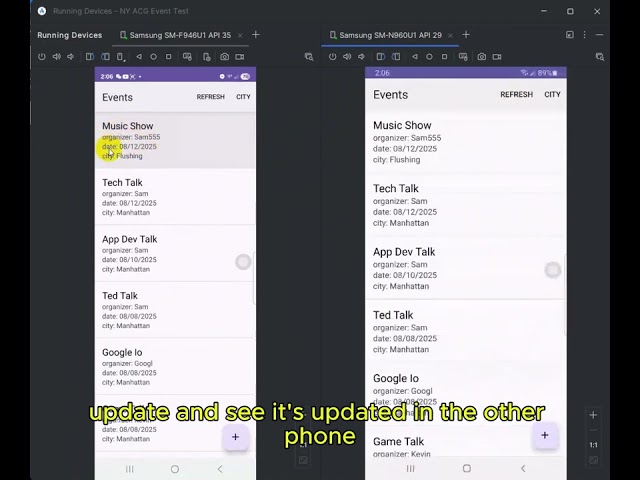Zoom in the SM-N960U1 device view
Image resolution: width=640 pixels, height=480 pixels.
(593, 415)
